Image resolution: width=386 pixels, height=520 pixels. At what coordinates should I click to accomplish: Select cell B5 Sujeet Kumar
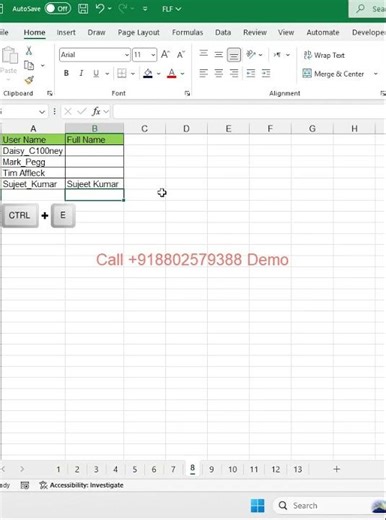[x=94, y=184]
